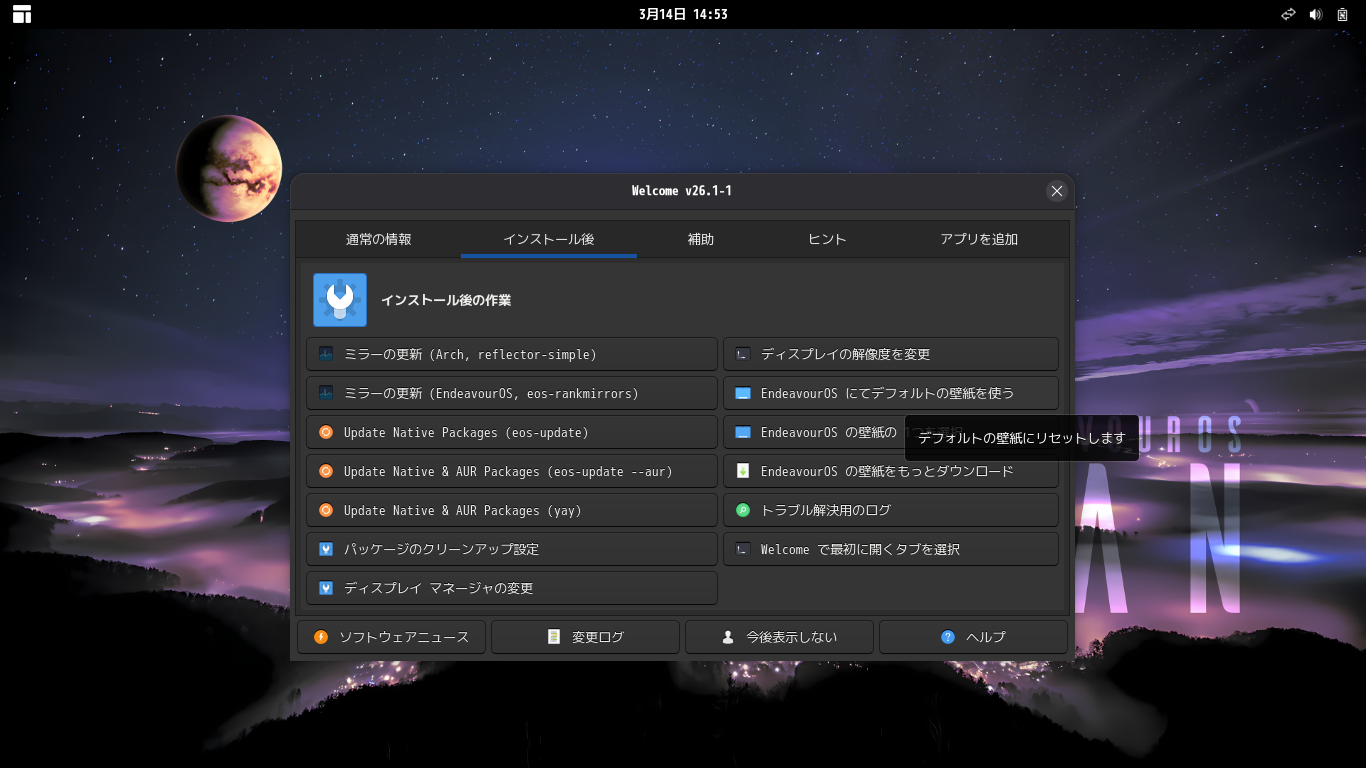Click Welcome で最初に開くタブを選択
The image size is (1366, 768).
pyautogui.click(x=891, y=549)
